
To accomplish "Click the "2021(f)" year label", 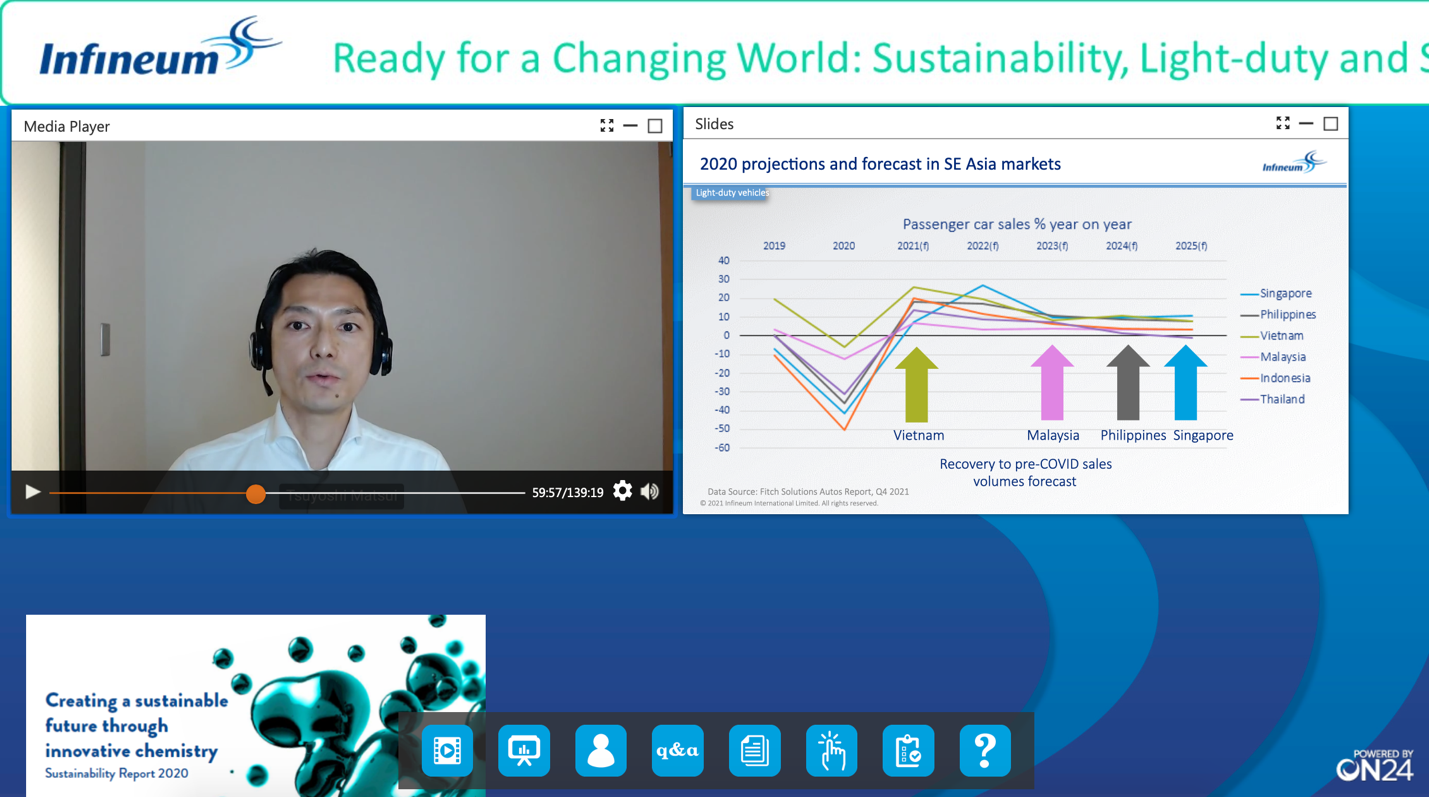I will [913, 246].
